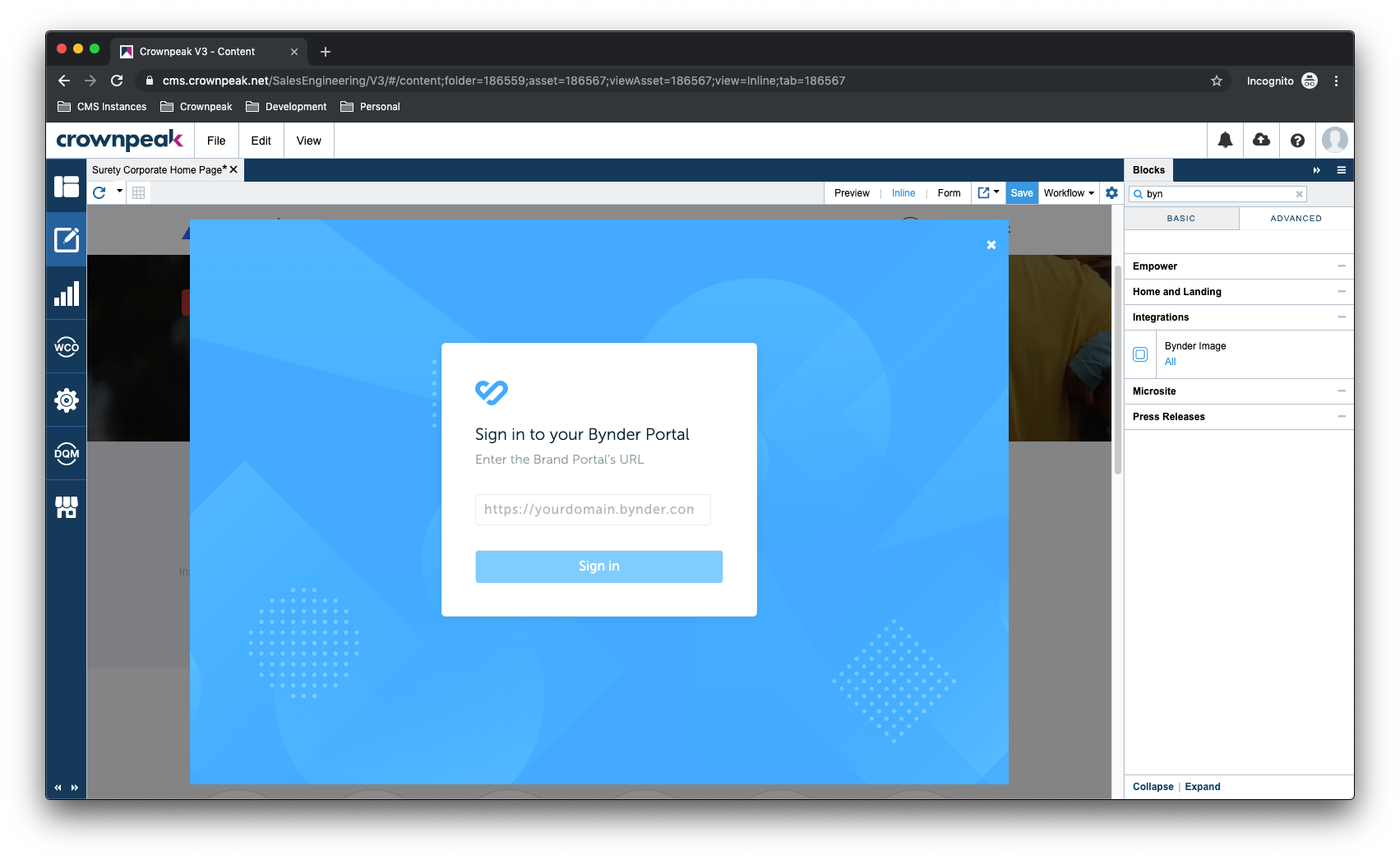Viewport: 1400px width, 860px height.
Task: Collapse the Press Releases section
Action: click(x=1342, y=417)
